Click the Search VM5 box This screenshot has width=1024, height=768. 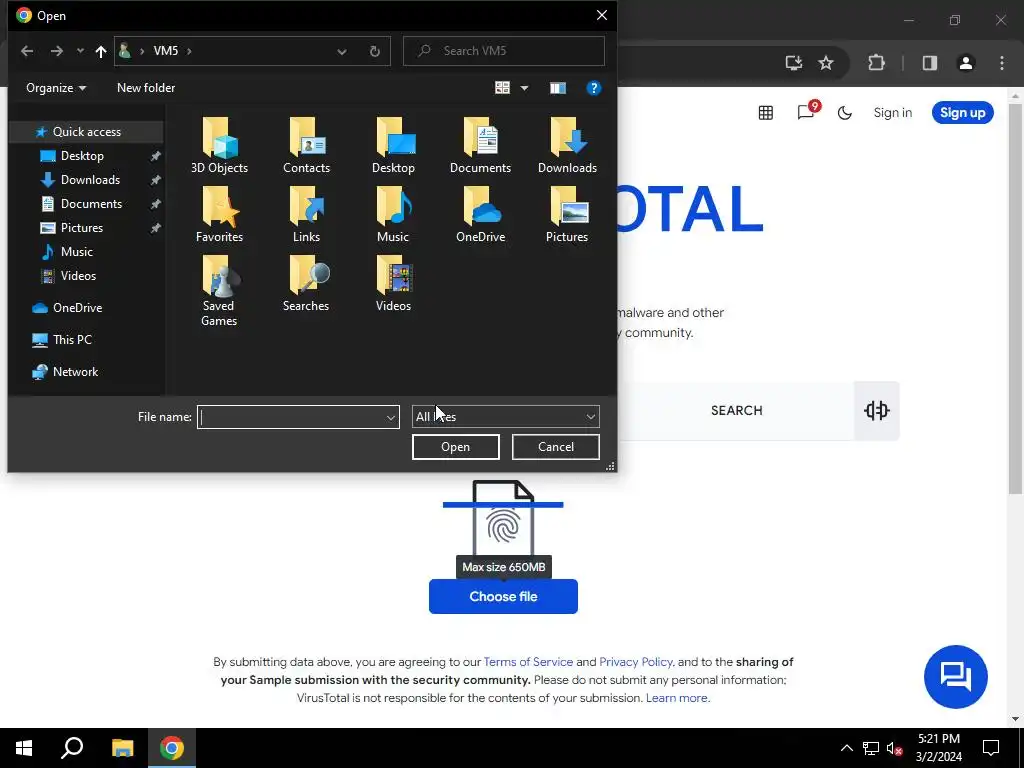click(504, 51)
